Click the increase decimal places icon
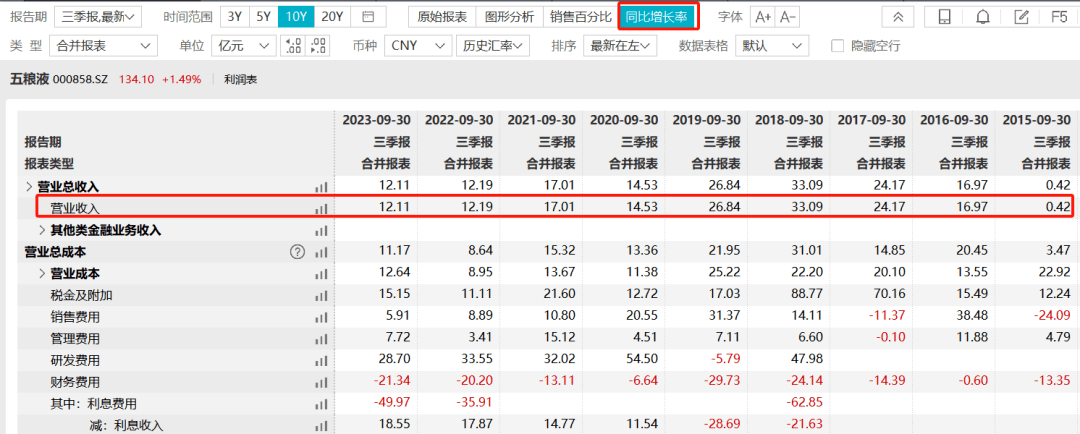 (293, 46)
